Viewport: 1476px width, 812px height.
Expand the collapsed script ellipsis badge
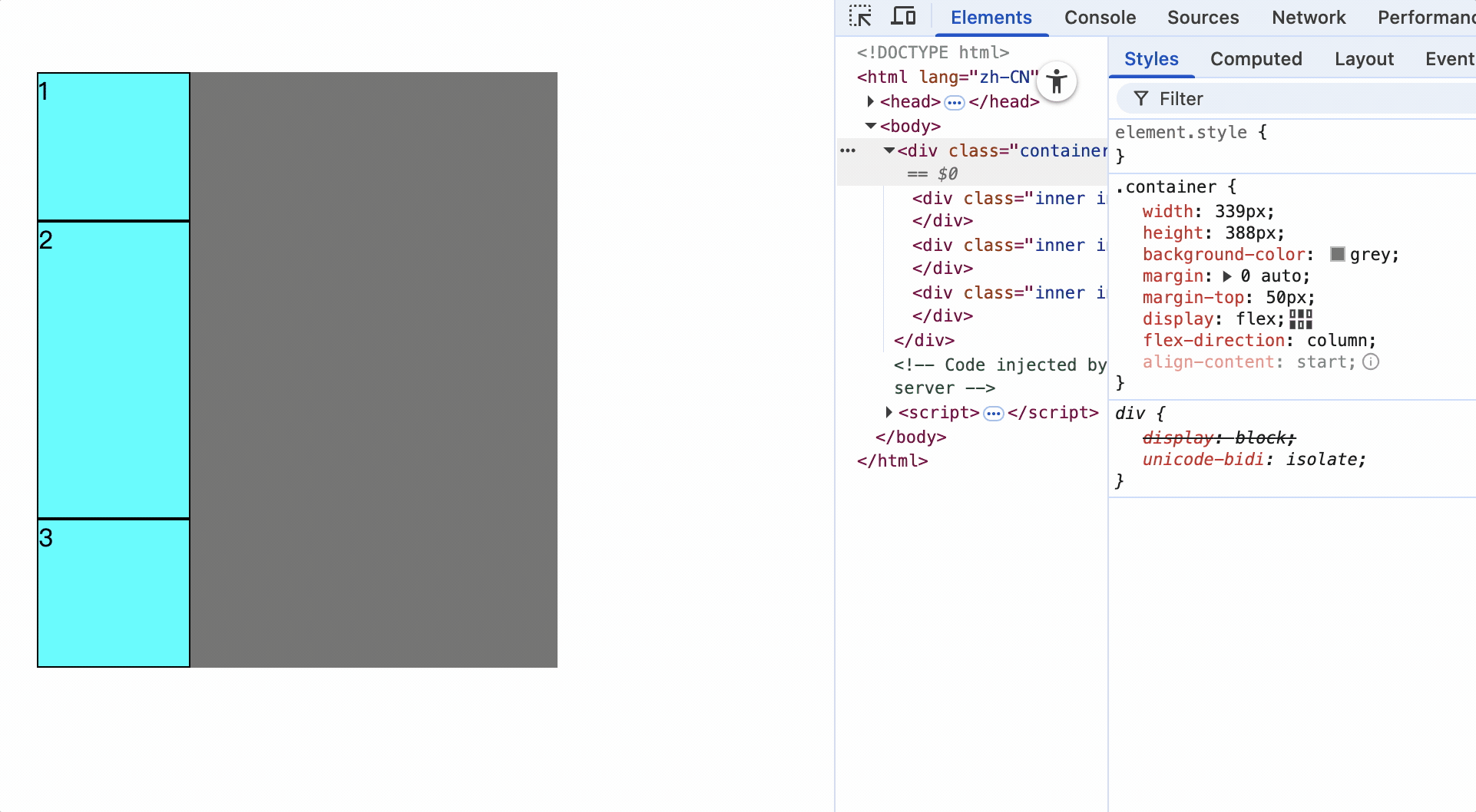[994, 414]
